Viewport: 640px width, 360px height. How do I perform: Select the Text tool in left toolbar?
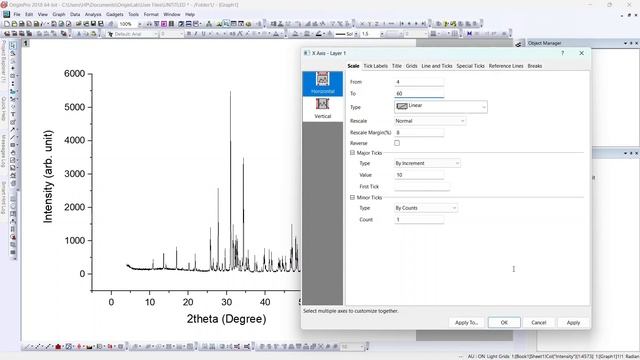13,114
